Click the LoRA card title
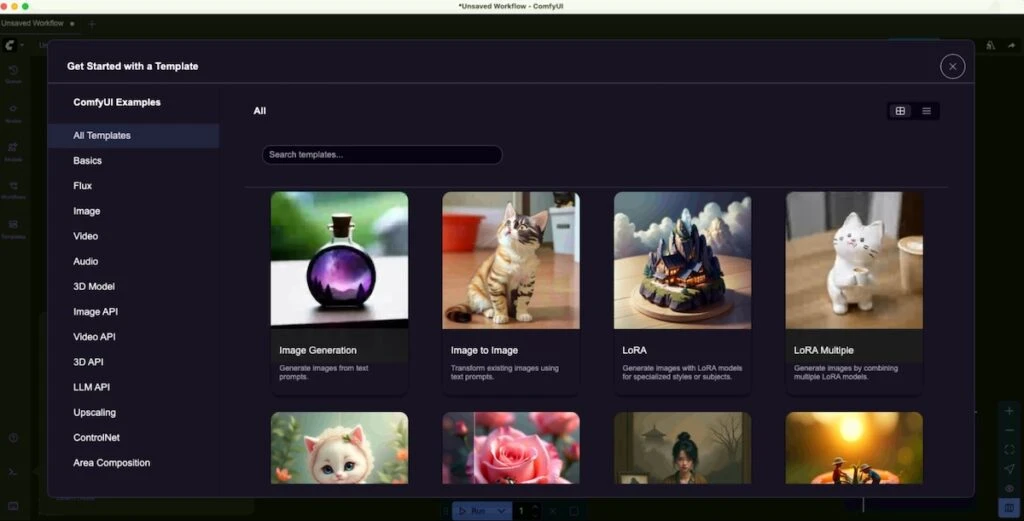The width and height of the screenshot is (1024, 521). (x=634, y=351)
